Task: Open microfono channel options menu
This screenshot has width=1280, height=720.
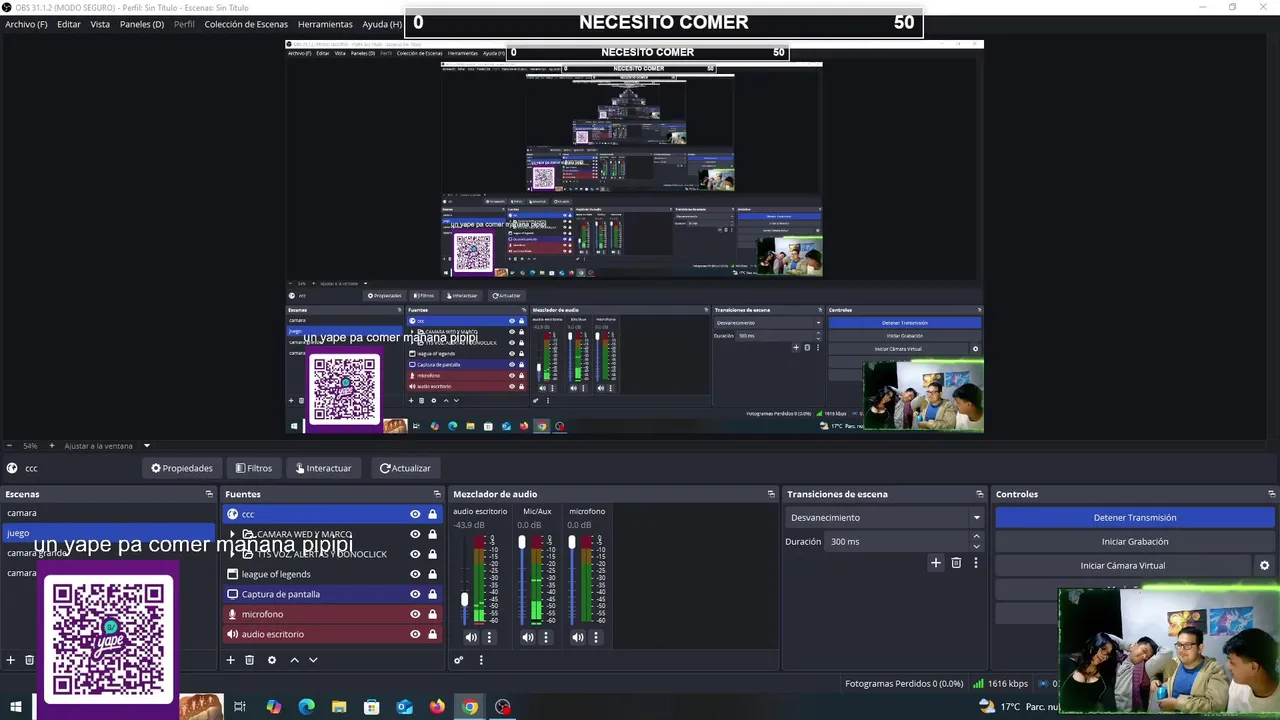Action: [x=596, y=637]
